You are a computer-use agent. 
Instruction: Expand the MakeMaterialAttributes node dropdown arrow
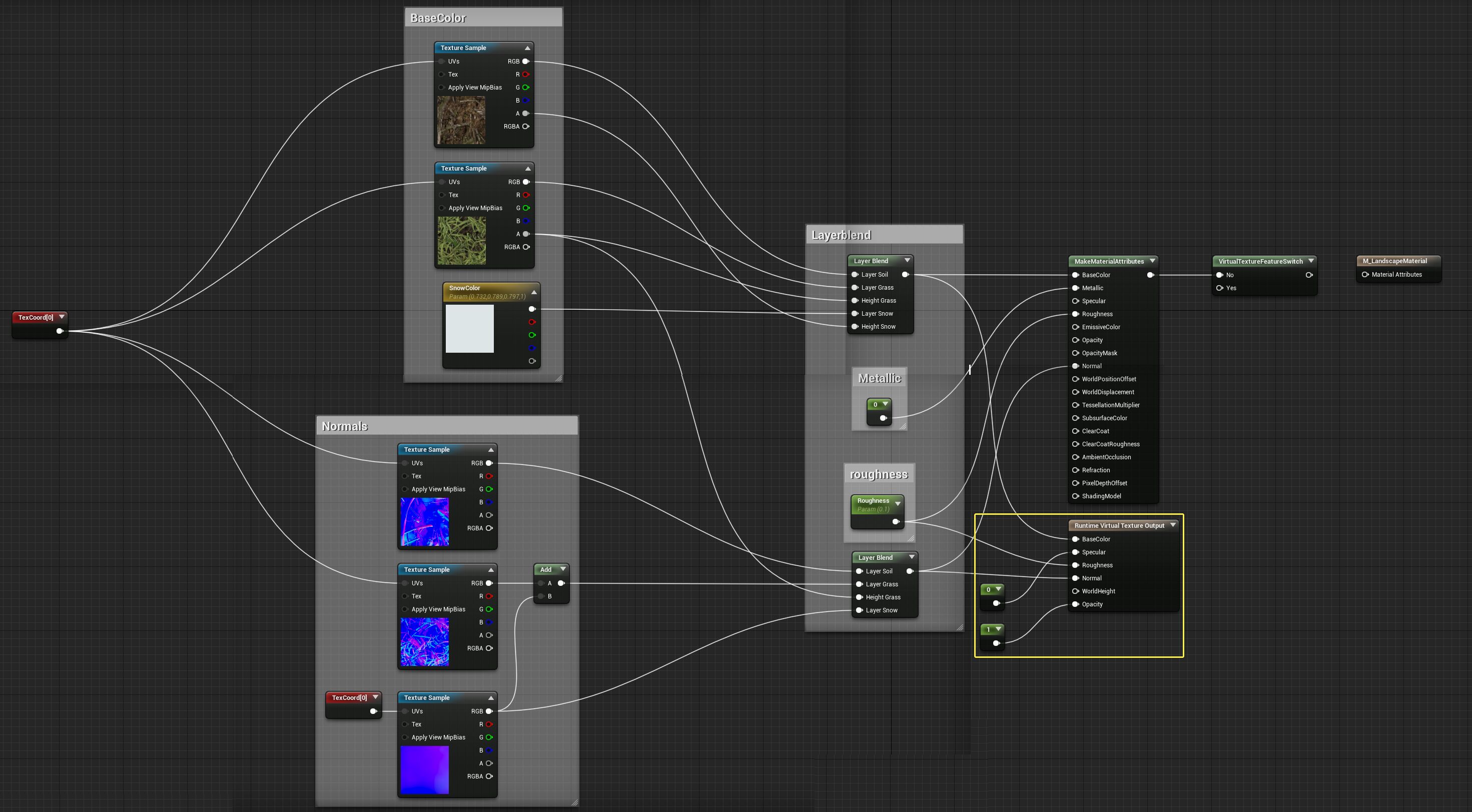pyautogui.click(x=1152, y=261)
